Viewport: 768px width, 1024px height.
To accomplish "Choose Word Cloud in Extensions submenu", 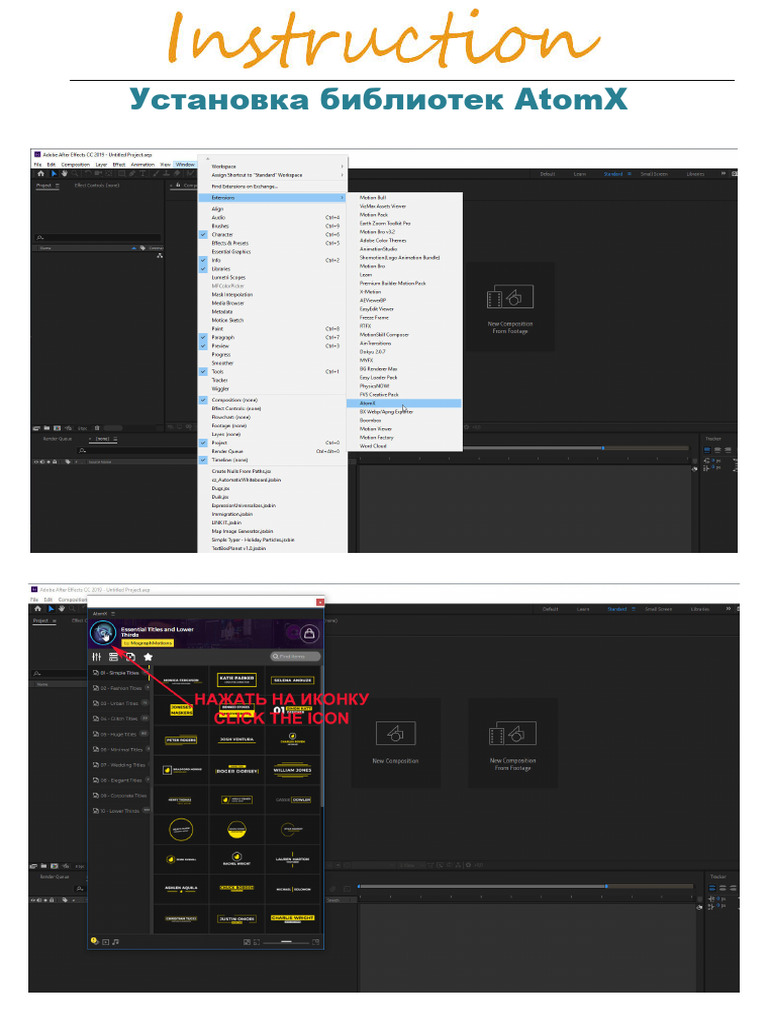I will 404,446.
